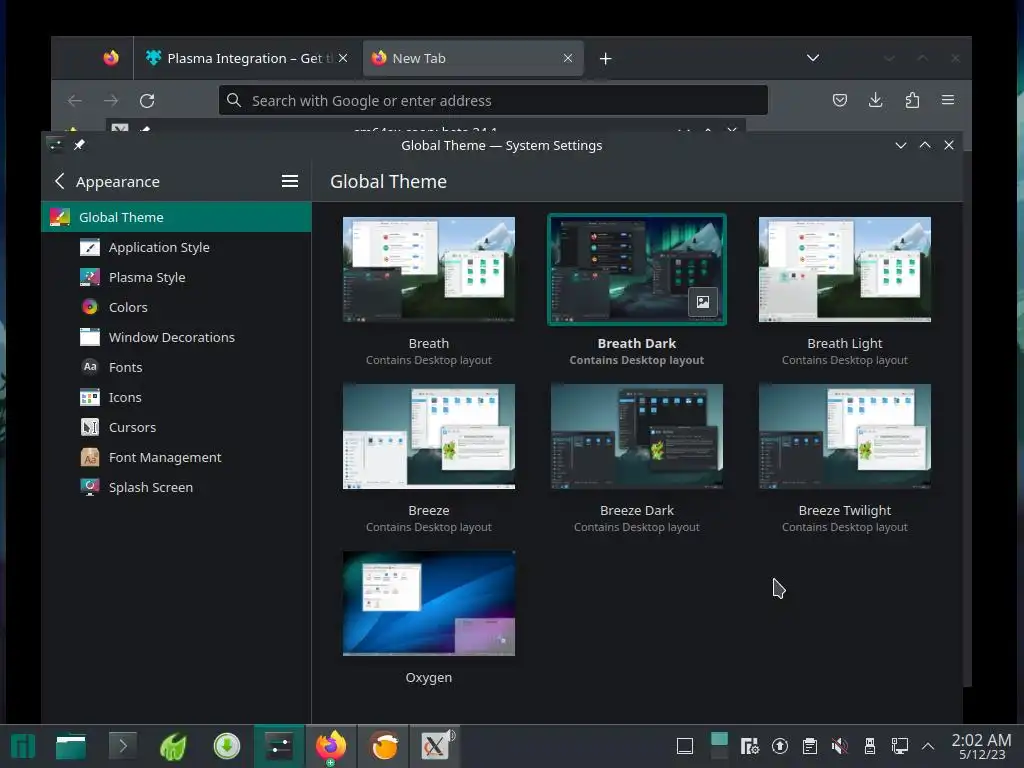This screenshot has width=1024, height=768.
Task: Select the Breath Dark theme thumbnail
Action: [x=637, y=270]
